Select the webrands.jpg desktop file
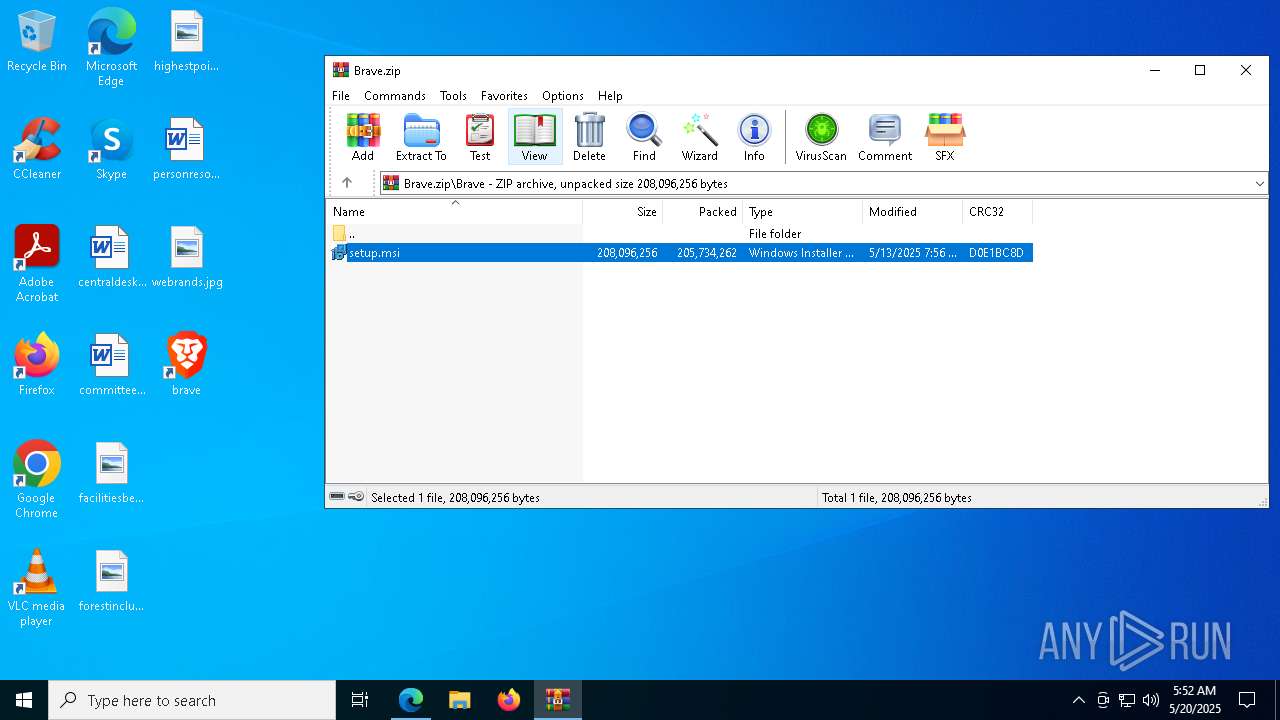The image size is (1280, 720). click(187, 258)
